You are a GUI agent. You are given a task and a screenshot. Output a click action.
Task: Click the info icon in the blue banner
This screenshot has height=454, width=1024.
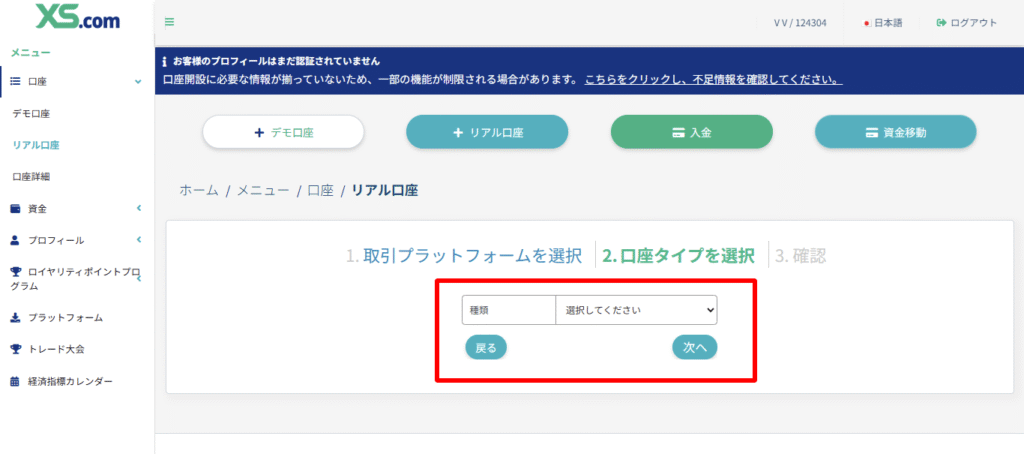tap(165, 62)
